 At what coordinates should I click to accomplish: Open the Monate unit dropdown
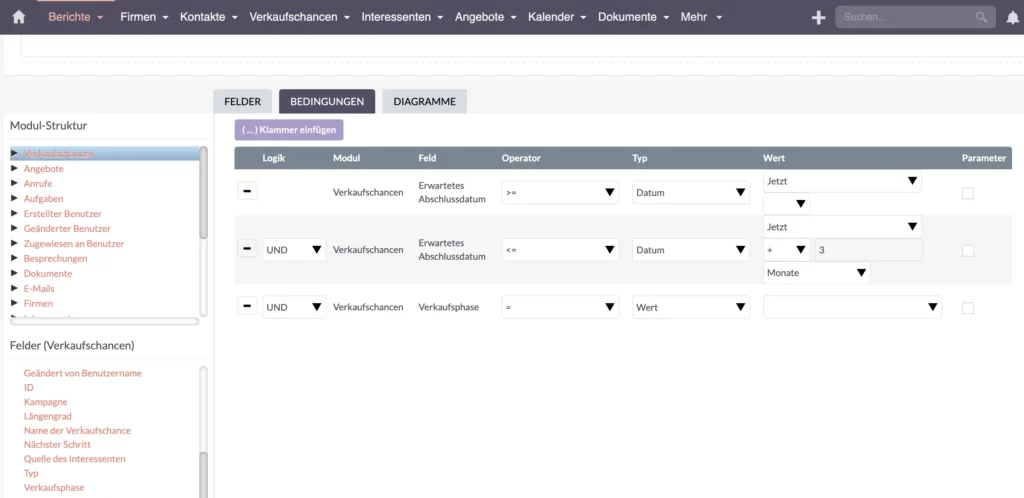pyautogui.click(x=816, y=273)
